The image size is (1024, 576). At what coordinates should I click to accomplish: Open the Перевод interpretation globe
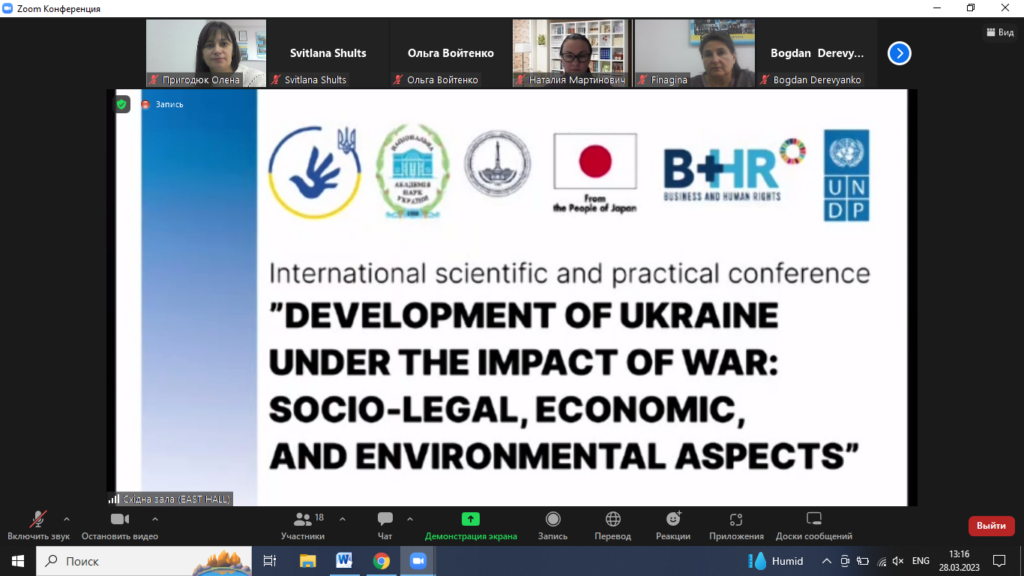[x=613, y=524]
